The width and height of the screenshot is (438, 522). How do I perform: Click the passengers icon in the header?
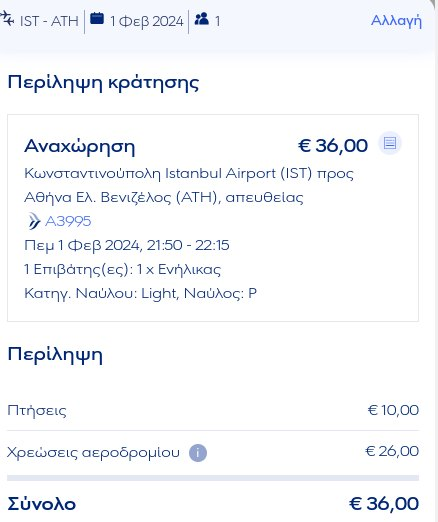[x=202, y=19]
